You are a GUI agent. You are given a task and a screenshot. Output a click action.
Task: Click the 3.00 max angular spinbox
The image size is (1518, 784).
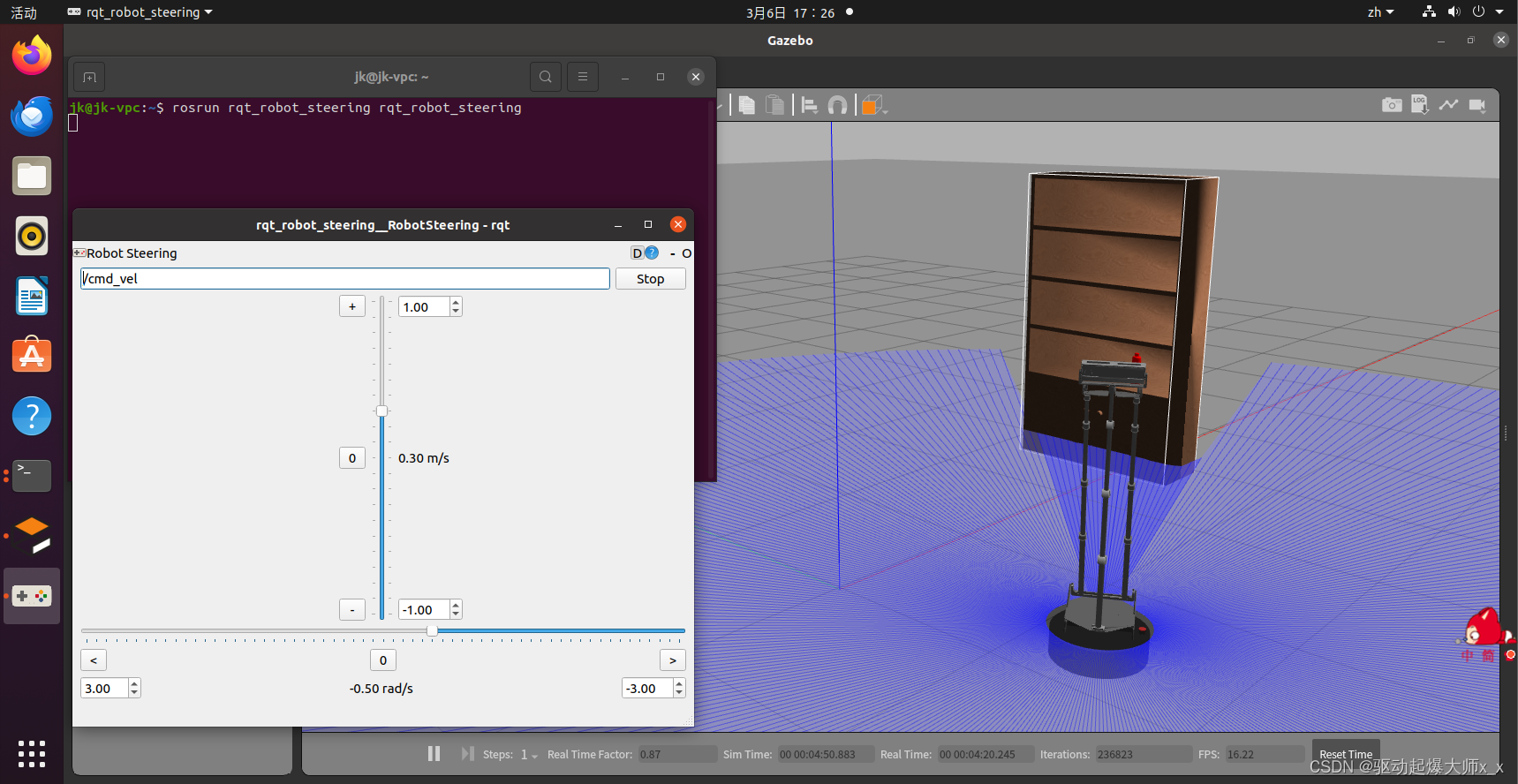tap(110, 689)
